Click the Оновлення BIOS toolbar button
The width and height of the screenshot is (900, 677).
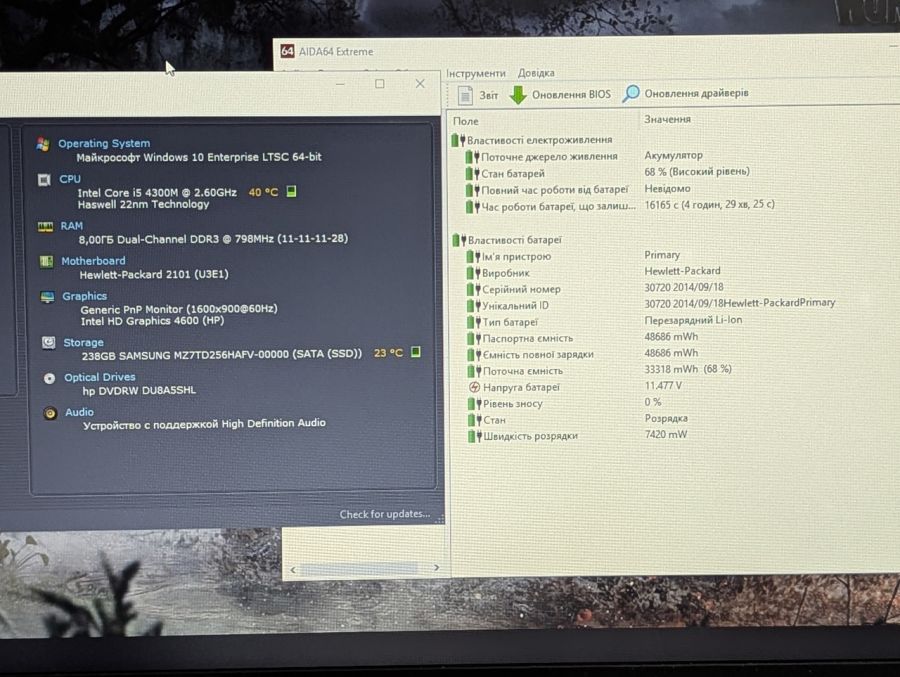560,95
